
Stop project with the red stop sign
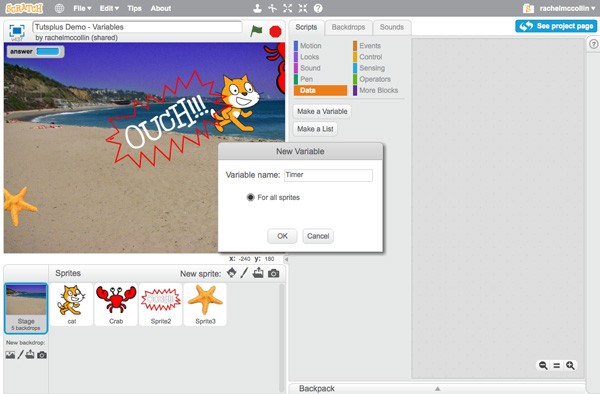click(x=275, y=31)
